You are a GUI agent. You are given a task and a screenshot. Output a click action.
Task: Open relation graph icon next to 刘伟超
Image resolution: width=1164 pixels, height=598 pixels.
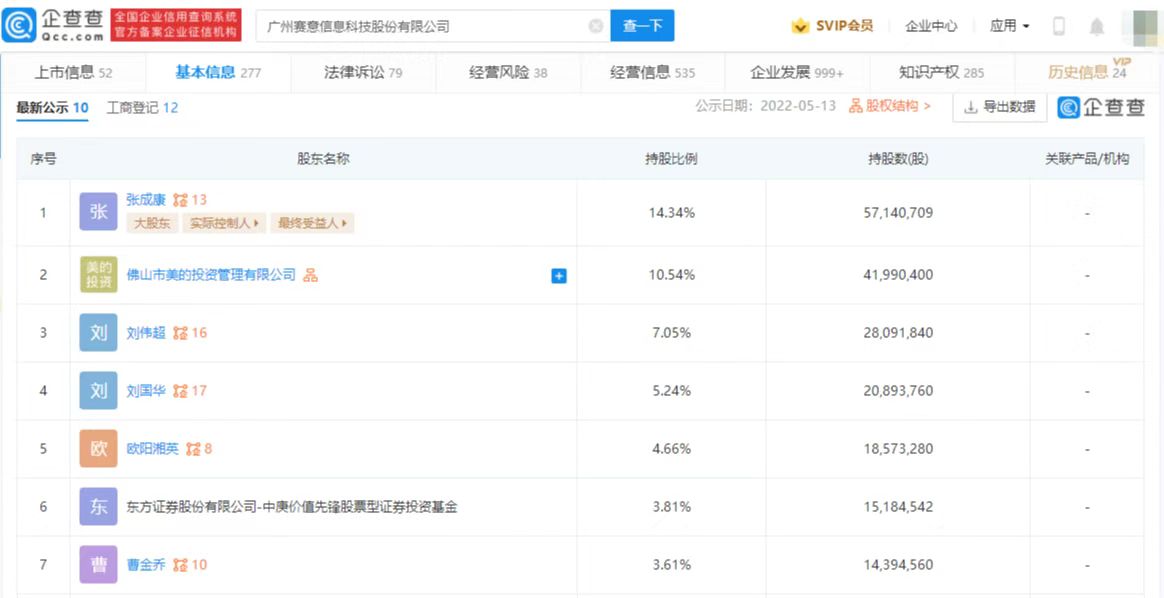coord(180,333)
